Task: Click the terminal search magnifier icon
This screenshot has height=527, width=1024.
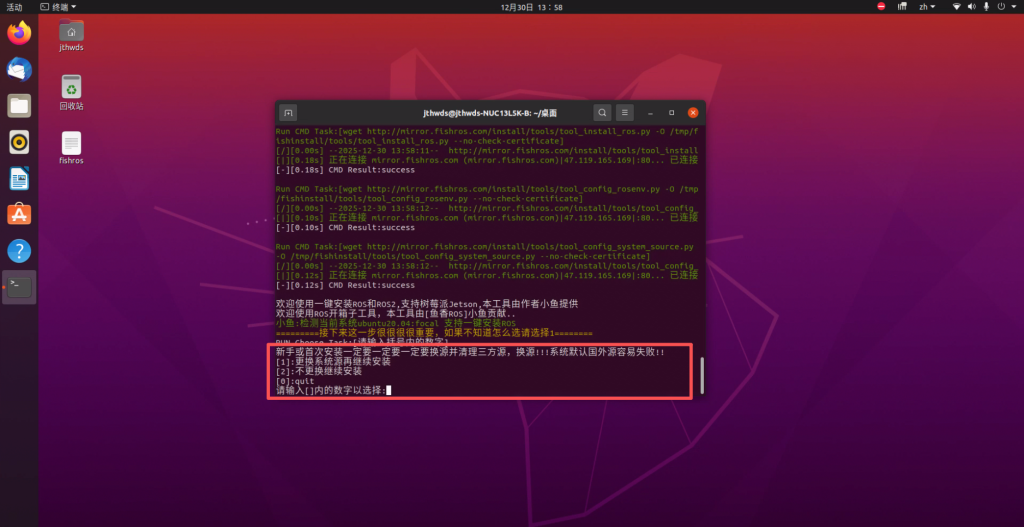Action: click(601, 113)
